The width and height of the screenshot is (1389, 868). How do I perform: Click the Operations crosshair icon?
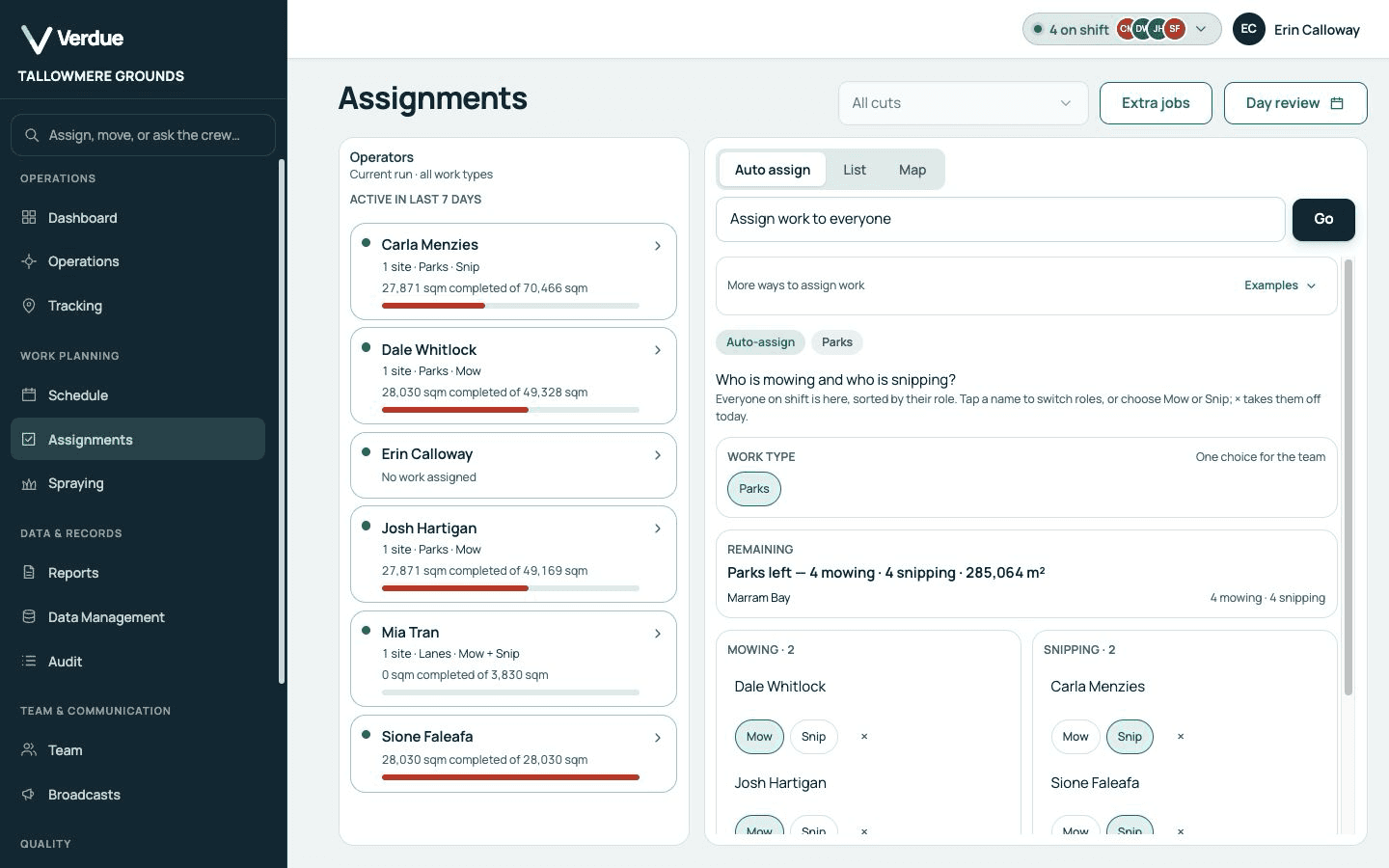[x=29, y=261]
